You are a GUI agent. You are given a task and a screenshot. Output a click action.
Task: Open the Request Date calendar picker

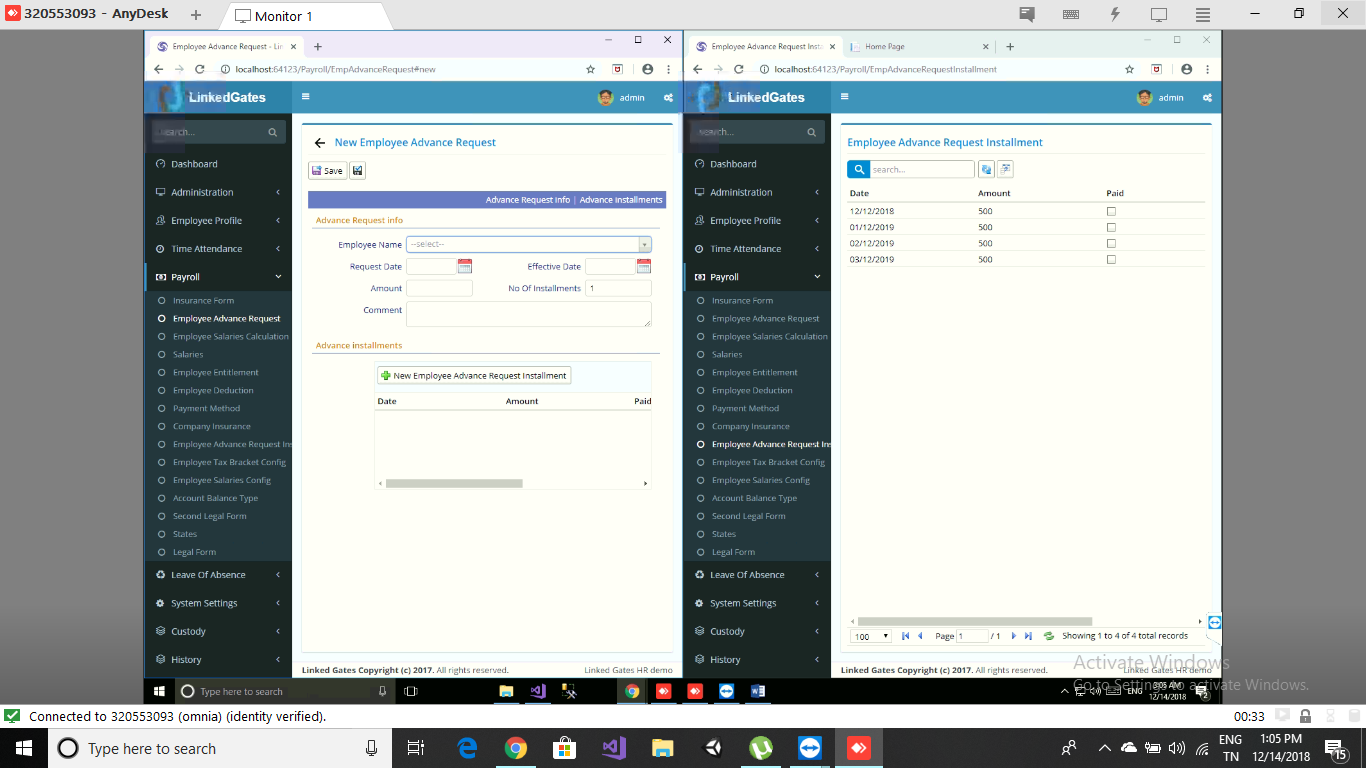point(466,266)
